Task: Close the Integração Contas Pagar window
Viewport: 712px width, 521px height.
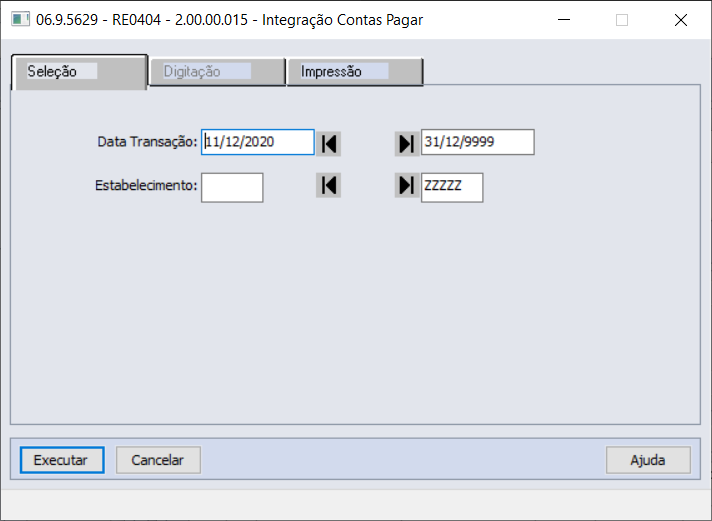Action: pos(681,20)
